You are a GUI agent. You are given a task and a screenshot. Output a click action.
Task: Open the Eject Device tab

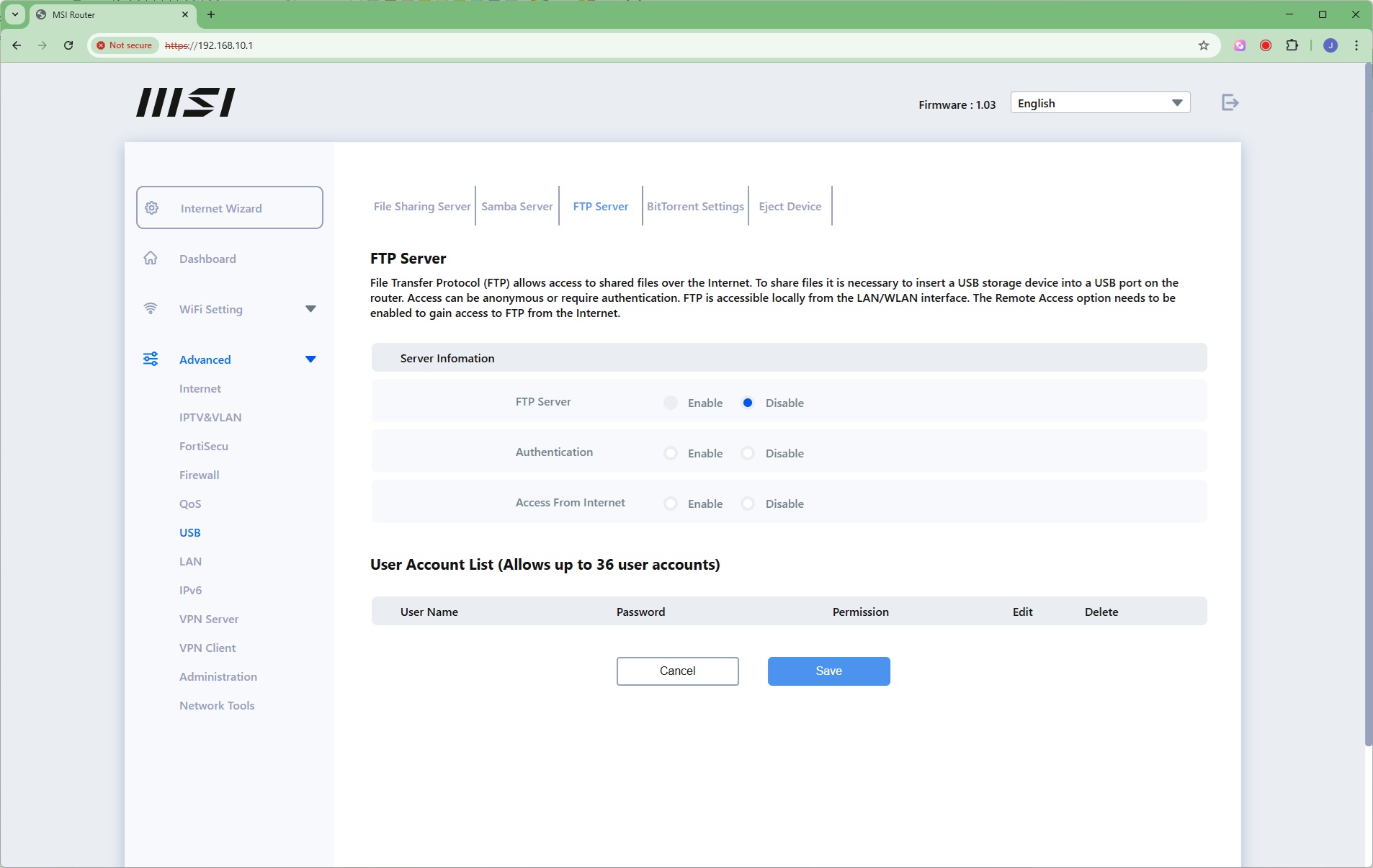click(790, 206)
